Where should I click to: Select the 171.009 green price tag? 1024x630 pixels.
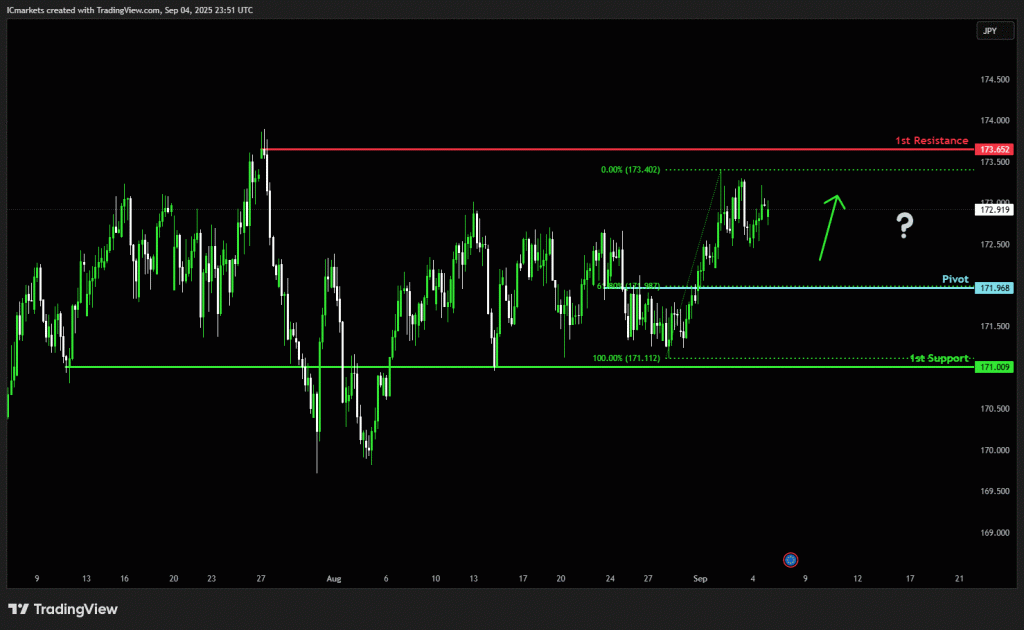[994, 367]
